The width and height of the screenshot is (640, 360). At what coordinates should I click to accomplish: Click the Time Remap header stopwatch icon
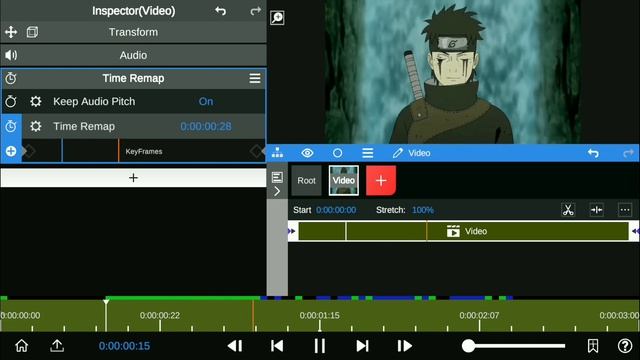(x=11, y=78)
